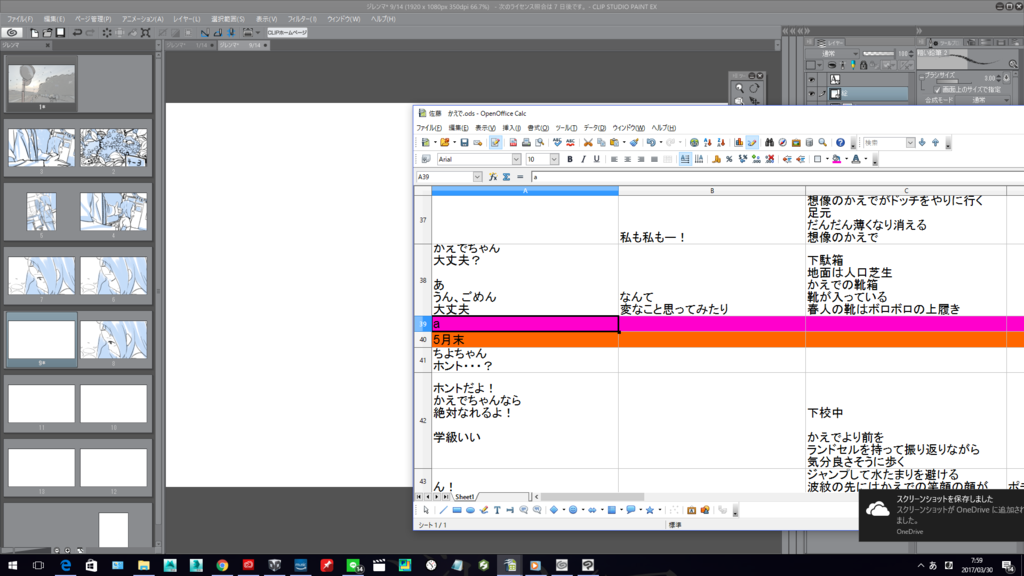The width and height of the screenshot is (1024, 576).
Task: Click the Find & Replace binoculars icon
Action: click(769, 142)
